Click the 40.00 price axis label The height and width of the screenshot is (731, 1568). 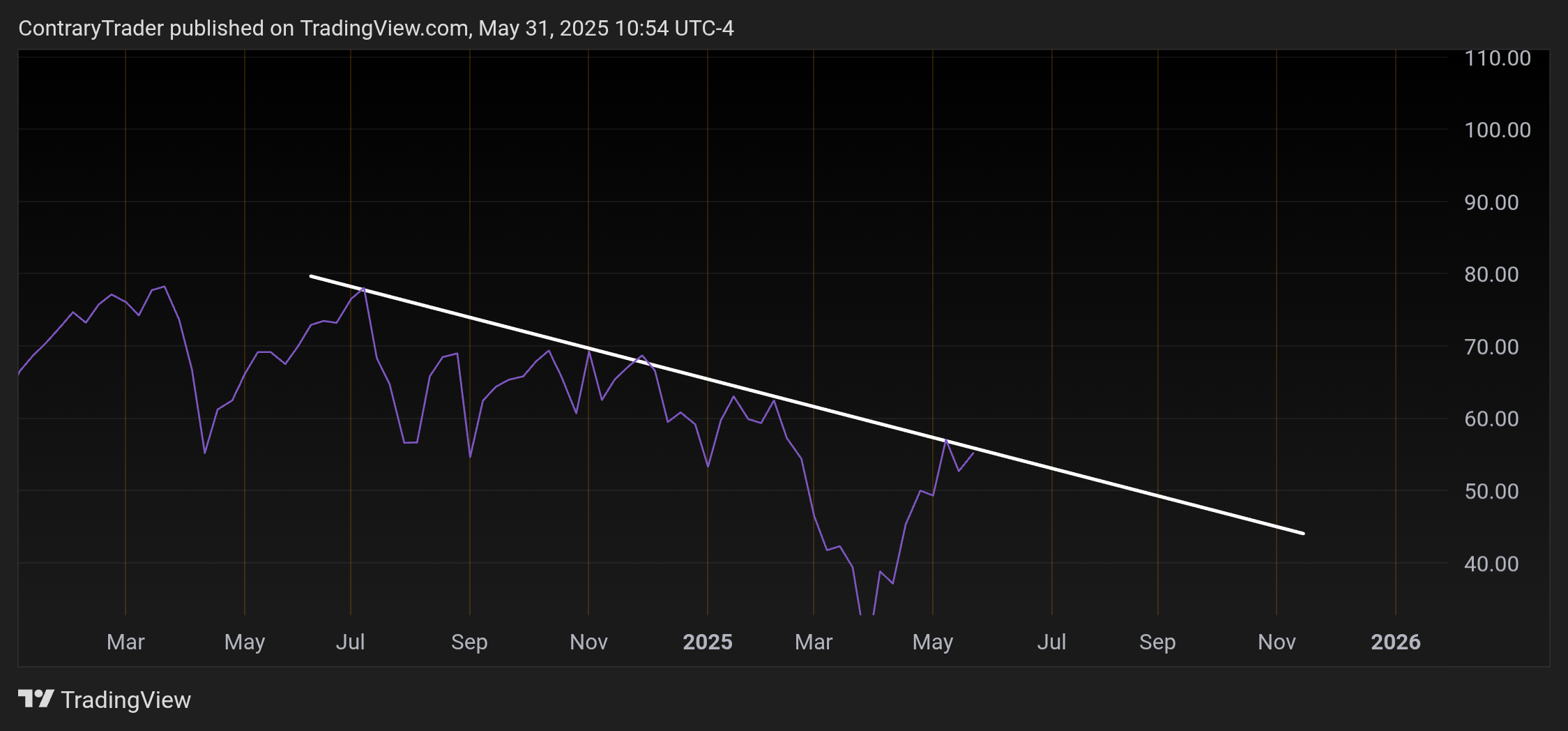(x=1491, y=564)
